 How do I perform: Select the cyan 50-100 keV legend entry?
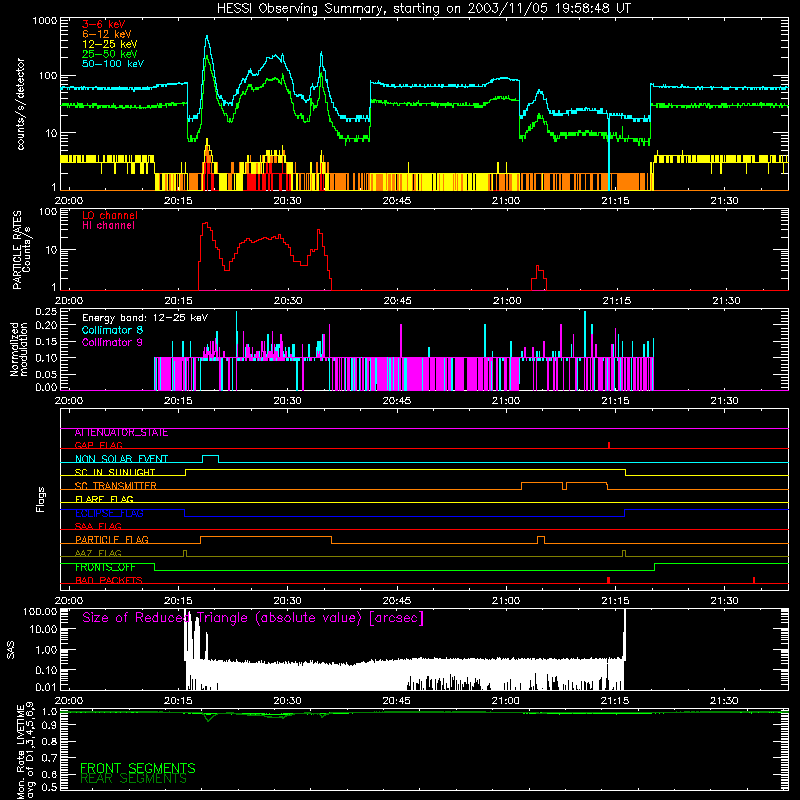pyautogui.click(x=113, y=64)
